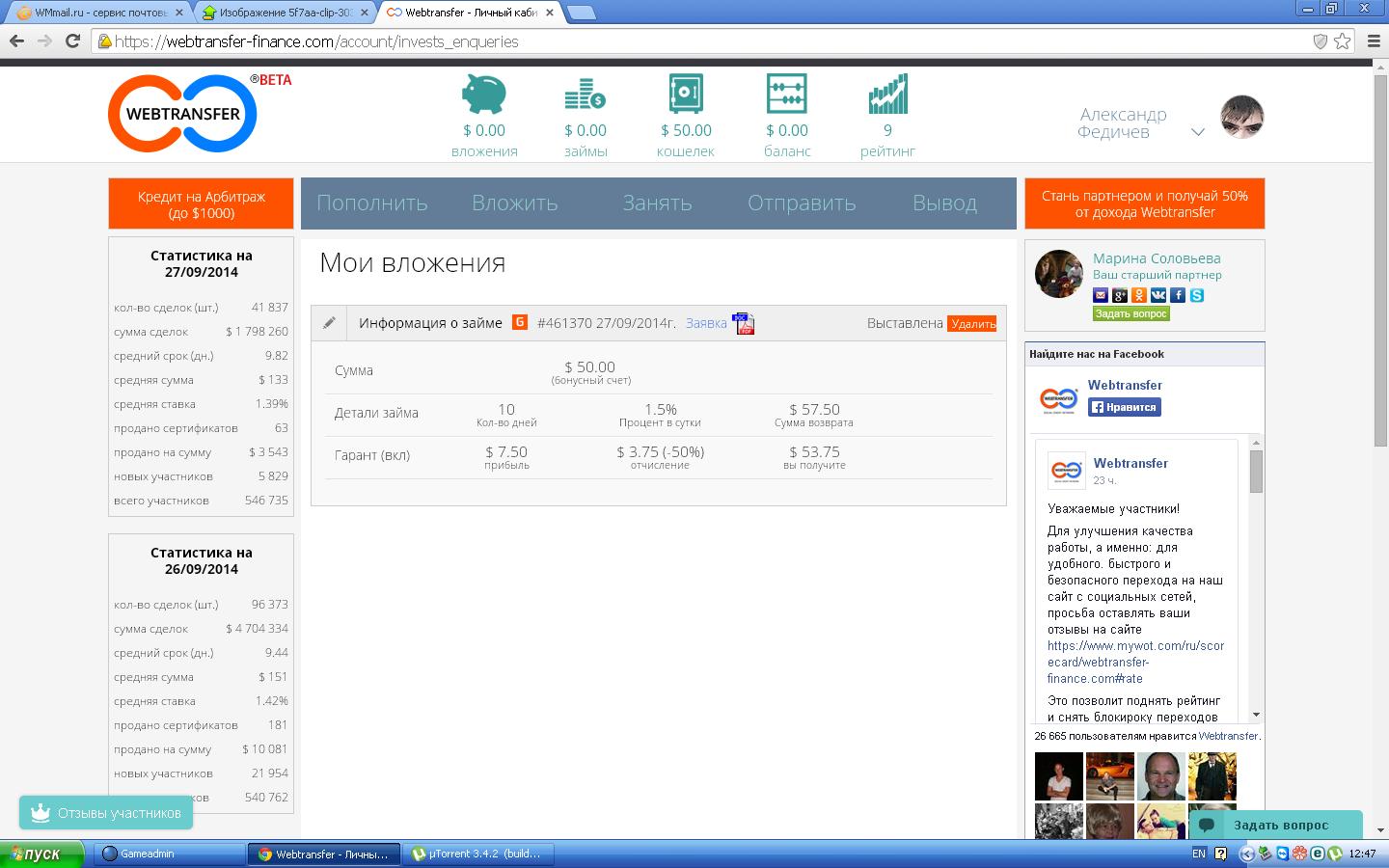Screen dimensions: 1389x868
Task: Click loan number #461370 text
Action: [564, 323]
